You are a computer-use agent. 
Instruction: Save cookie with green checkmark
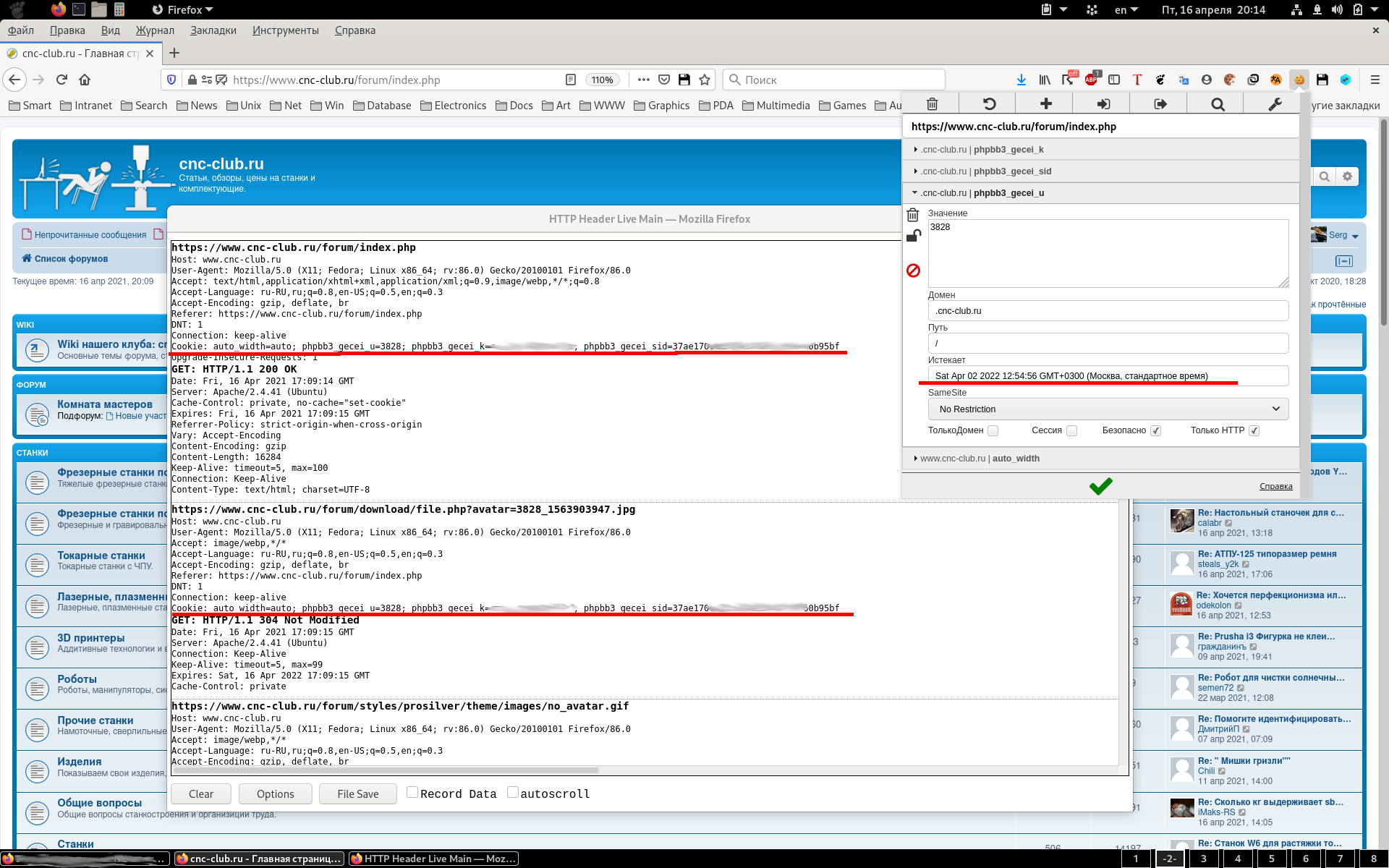[x=1100, y=486]
